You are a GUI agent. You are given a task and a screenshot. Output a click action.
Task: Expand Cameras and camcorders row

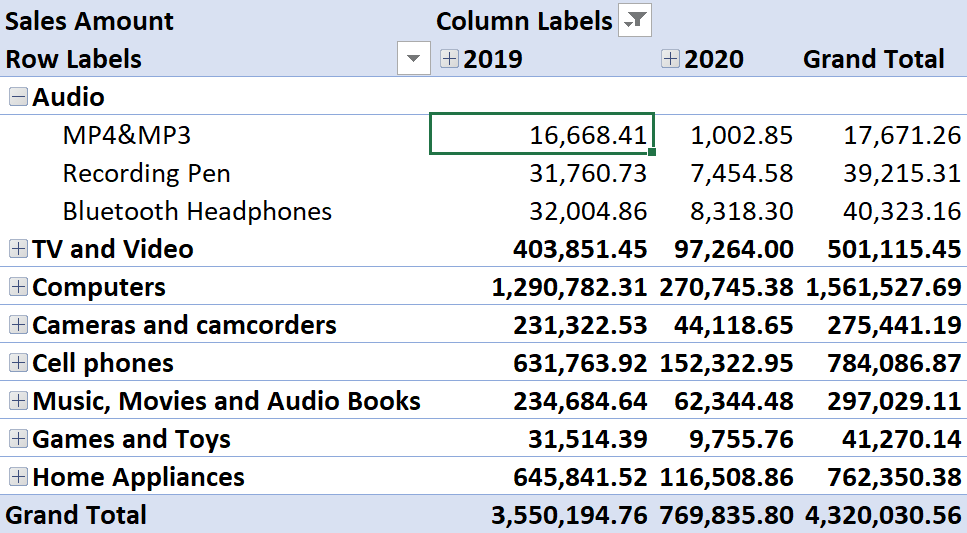[x=19, y=324]
